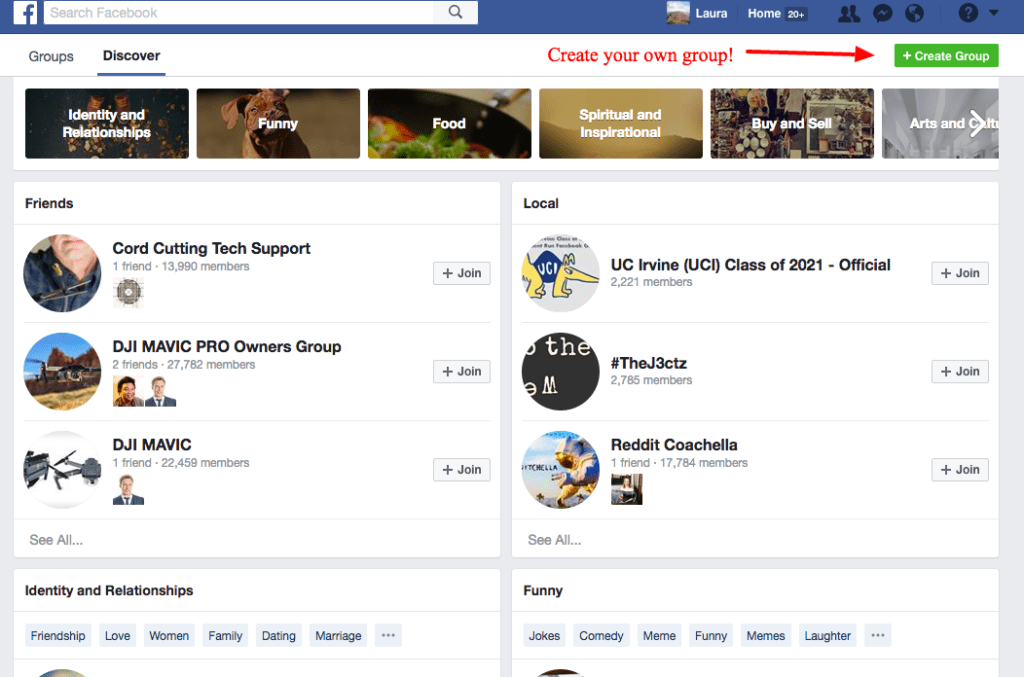1024x677 pixels.
Task: Open the Buy and Sell category card
Action: [792, 123]
